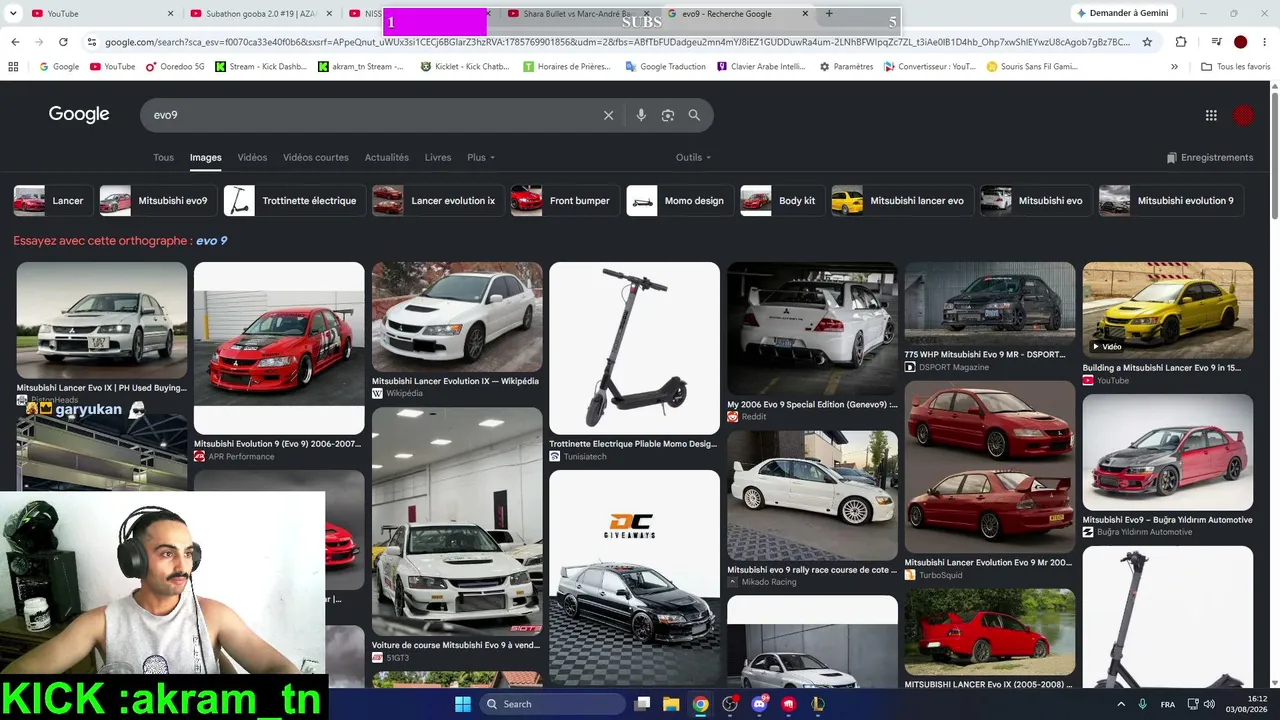Click the taskbar microphone status icon
Image resolution: width=1280 pixels, height=720 pixels.
coord(1143,704)
